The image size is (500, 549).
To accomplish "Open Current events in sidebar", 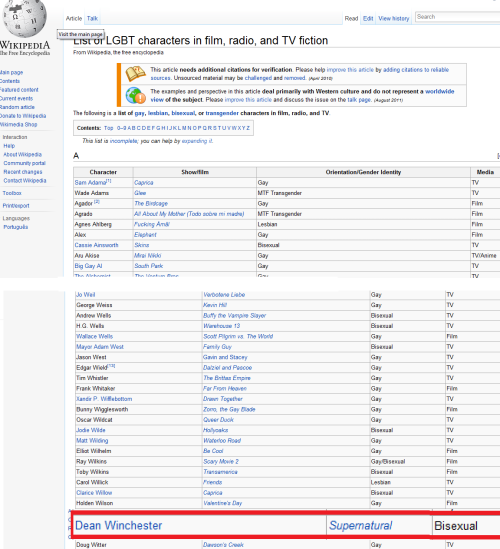I will [x=16, y=99].
